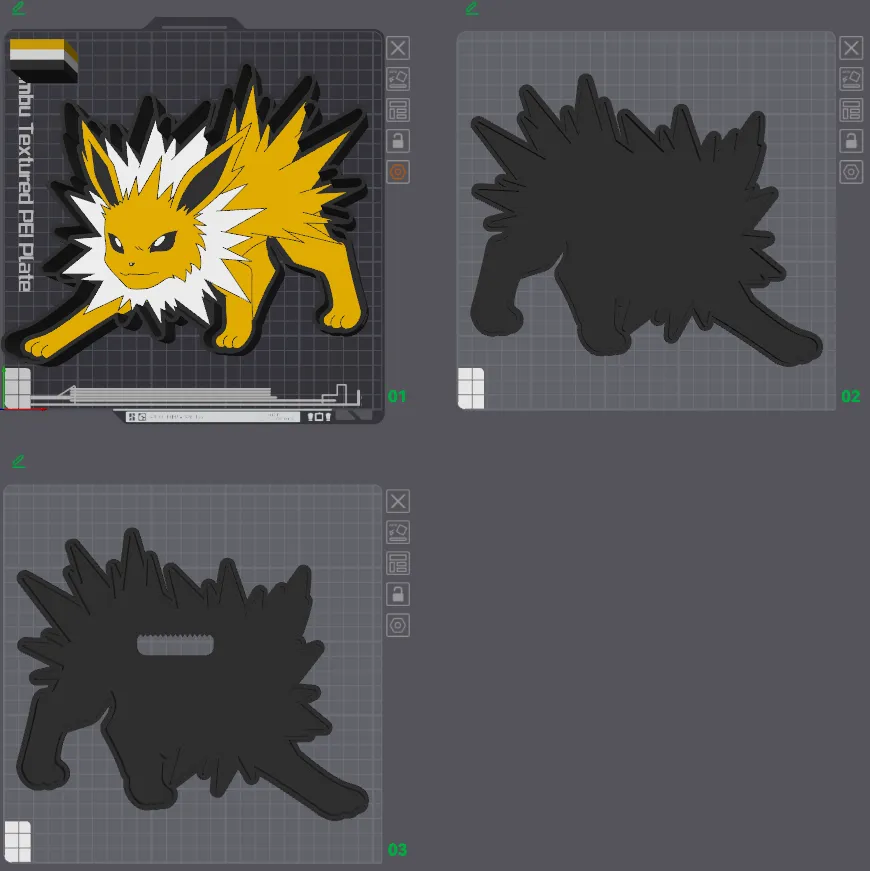Open plate settings gear on plate 03
Screen dimensions: 870x871
click(398, 625)
